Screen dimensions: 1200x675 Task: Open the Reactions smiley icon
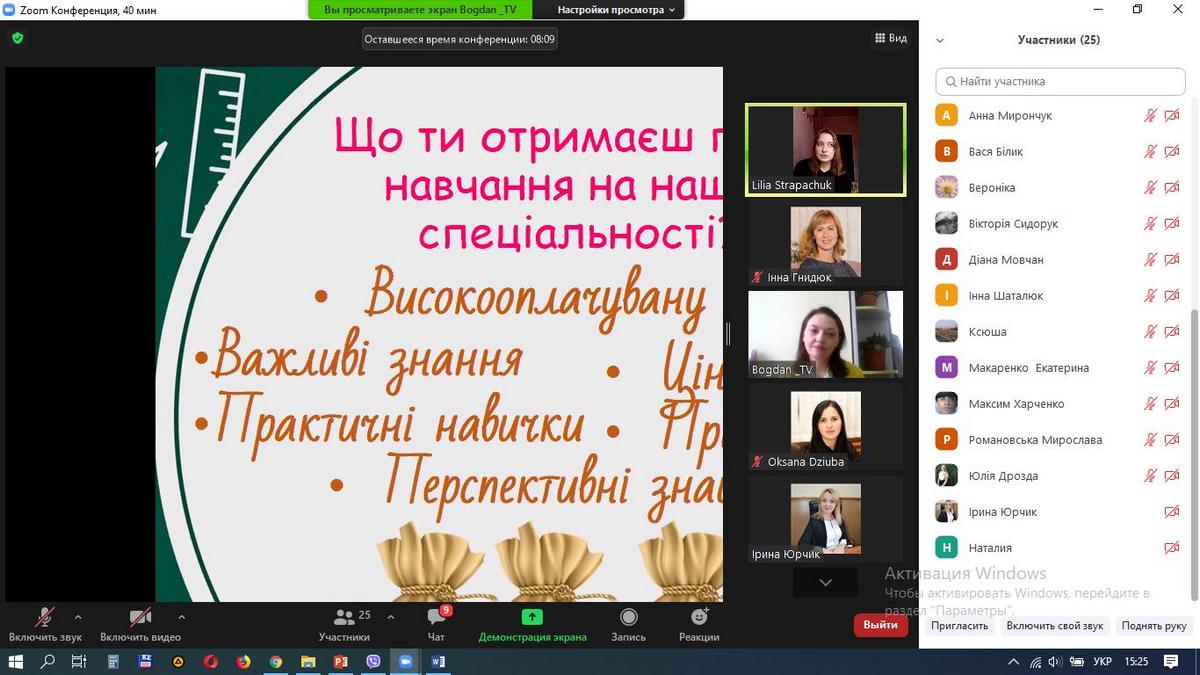click(x=699, y=617)
